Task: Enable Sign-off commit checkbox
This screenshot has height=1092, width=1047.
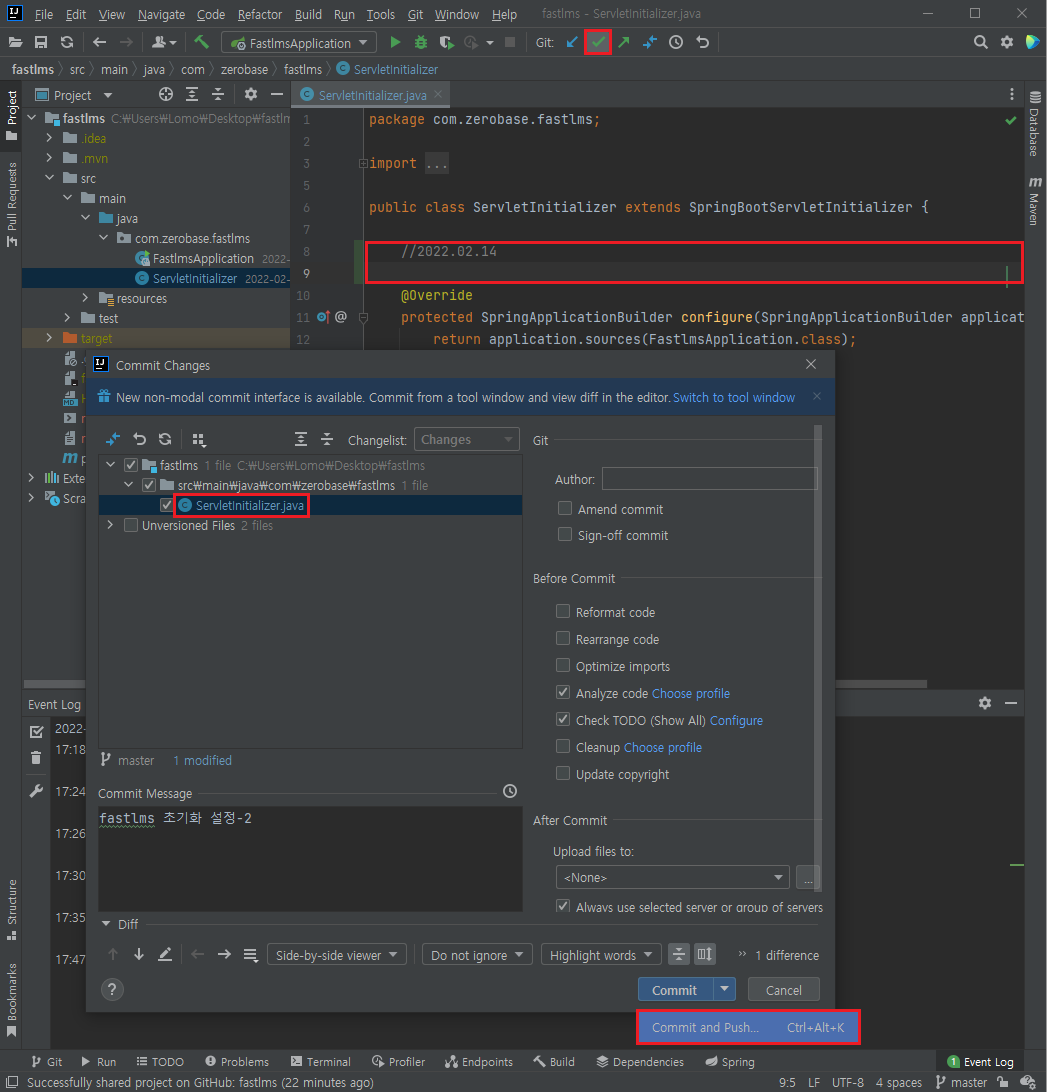Action: coord(565,535)
